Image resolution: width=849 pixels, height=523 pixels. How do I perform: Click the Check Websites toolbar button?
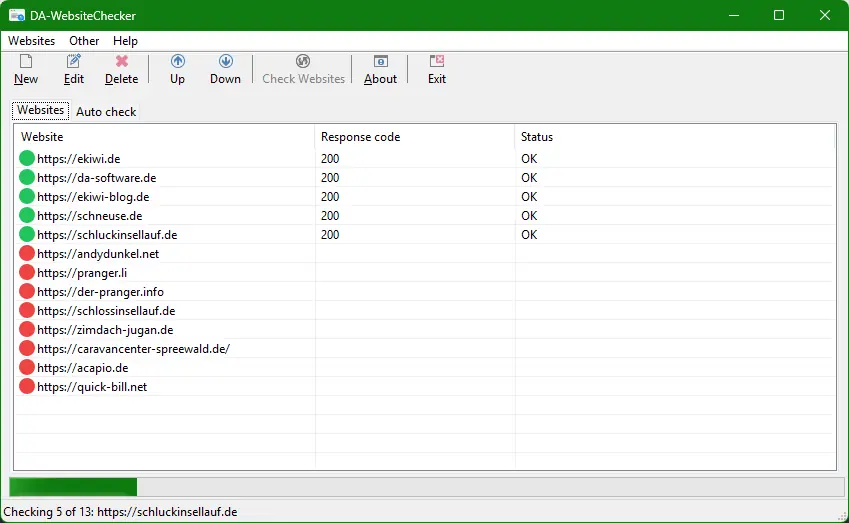point(303,69)
